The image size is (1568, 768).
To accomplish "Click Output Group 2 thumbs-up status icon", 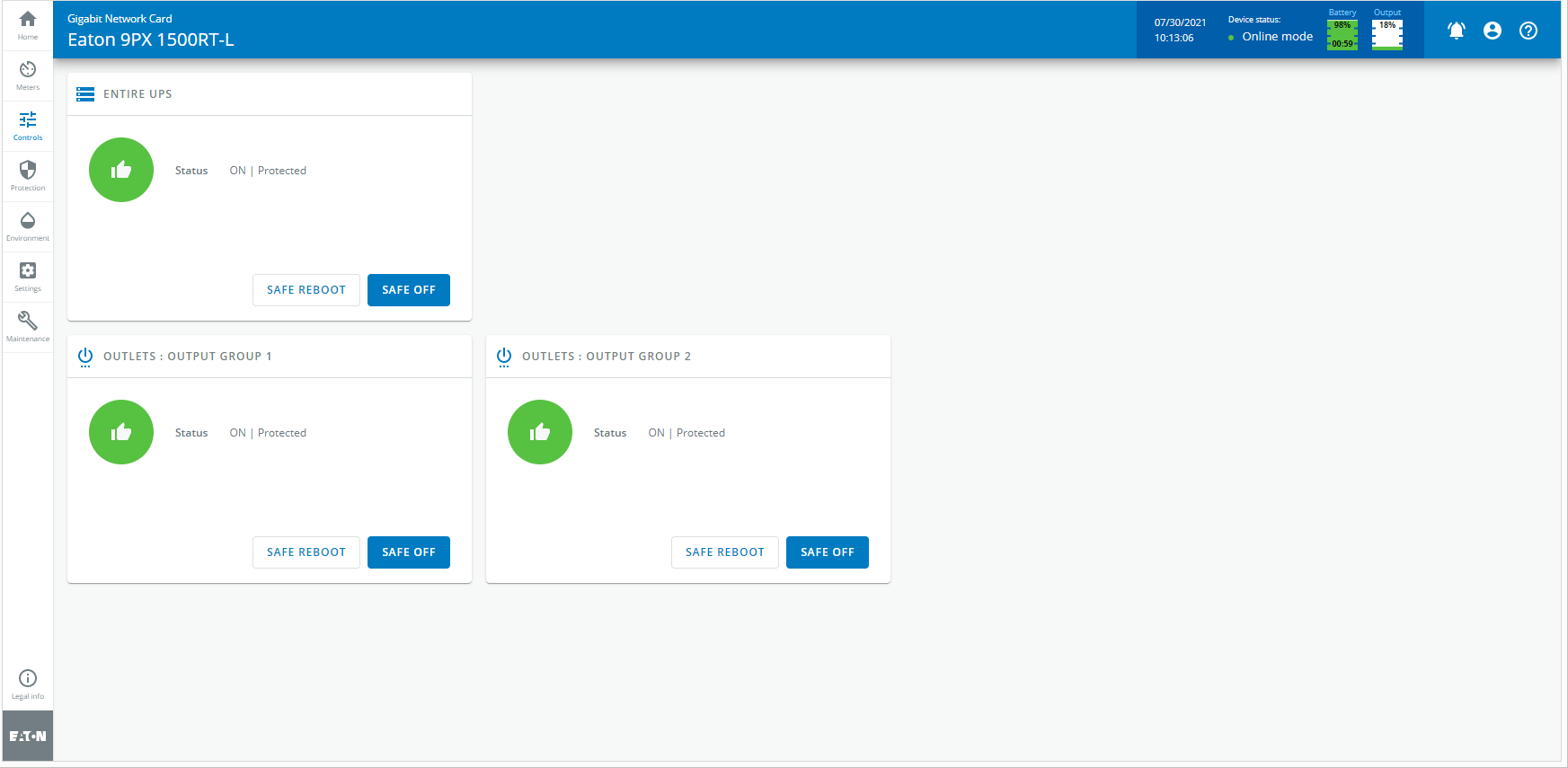I will pyautogui.click(x=540, y=432).
